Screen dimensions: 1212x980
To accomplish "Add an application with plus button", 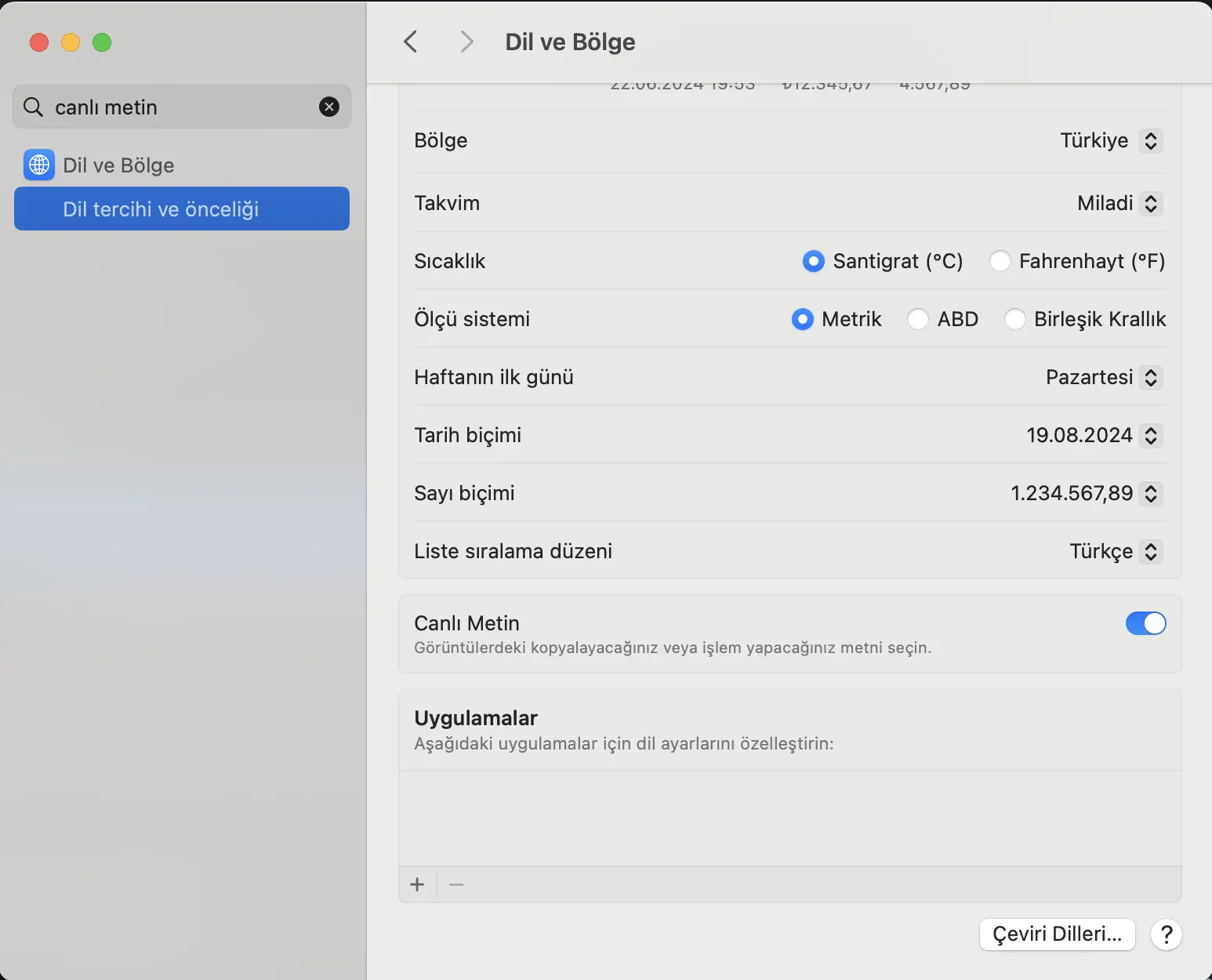I will pos(417,884).
